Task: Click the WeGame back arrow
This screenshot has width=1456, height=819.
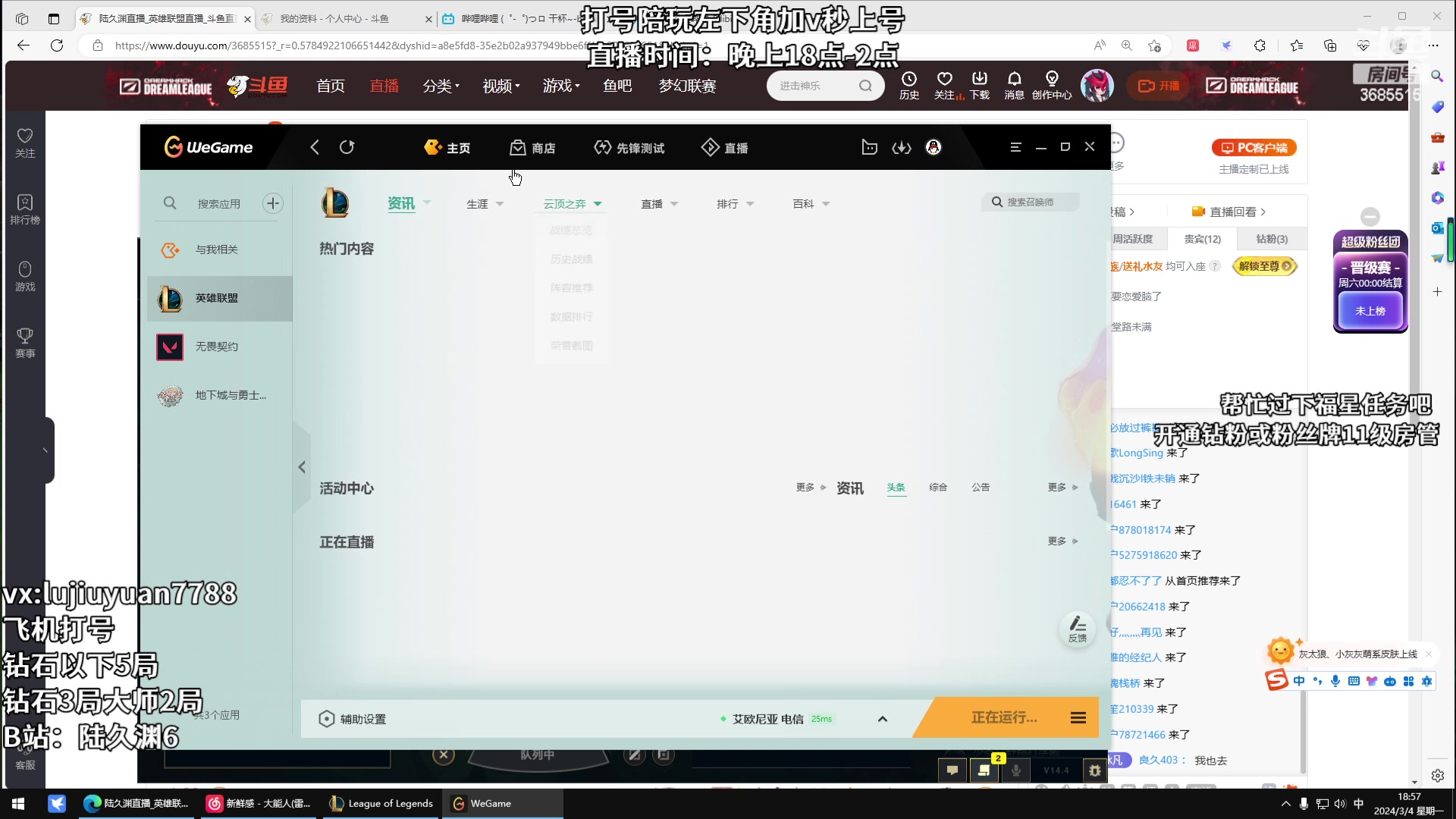Action: point(315,147)
